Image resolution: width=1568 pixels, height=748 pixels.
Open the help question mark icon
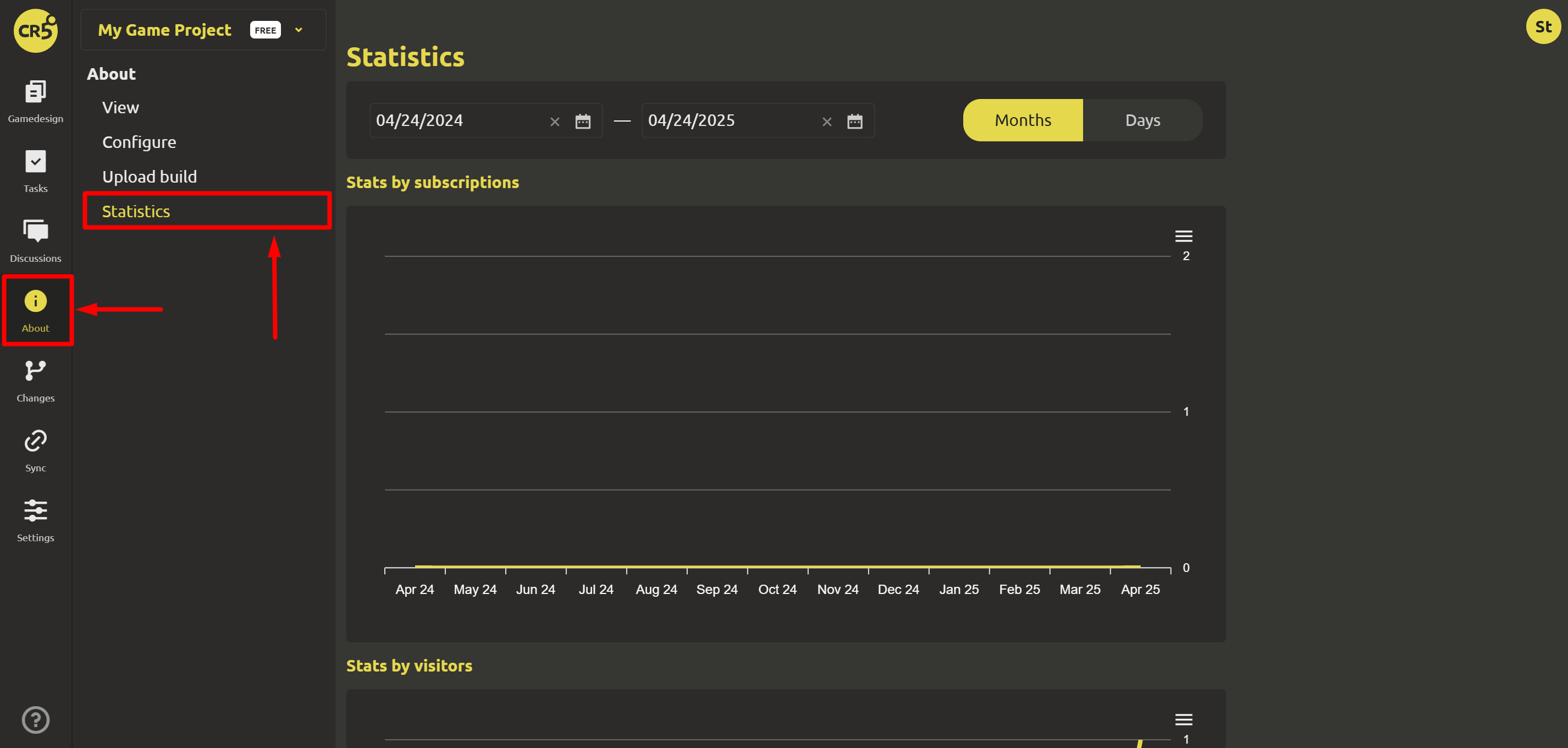point(35,720)
